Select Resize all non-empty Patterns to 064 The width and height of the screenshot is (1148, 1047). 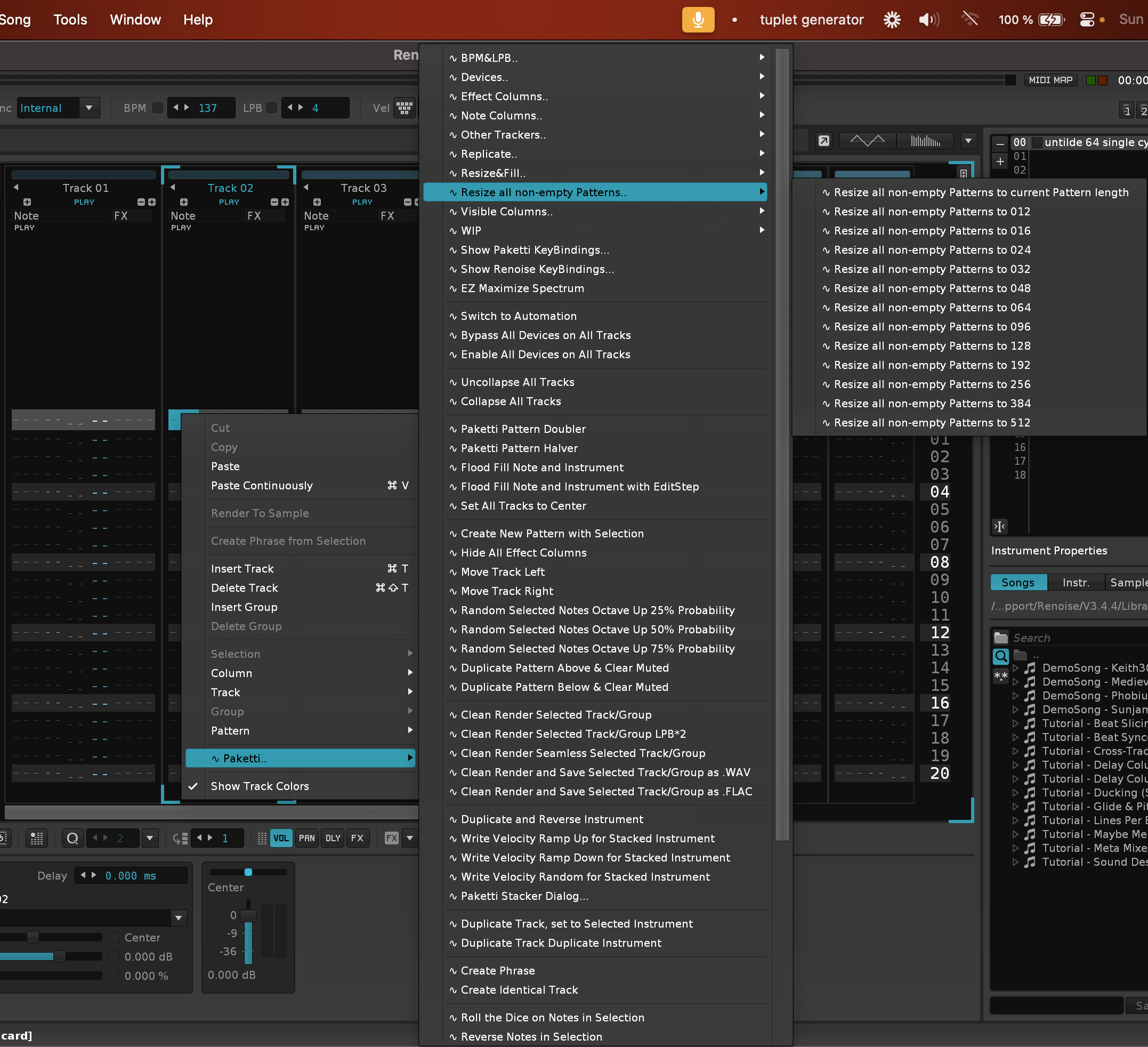coord(932,308)
